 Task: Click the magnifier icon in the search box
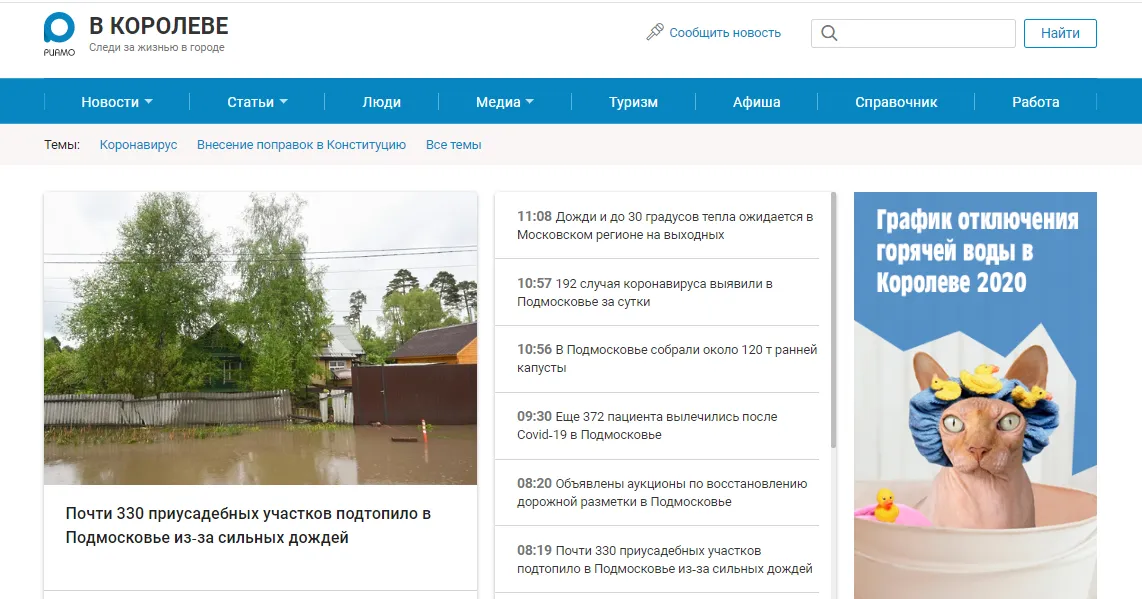[x=829, y=33]
